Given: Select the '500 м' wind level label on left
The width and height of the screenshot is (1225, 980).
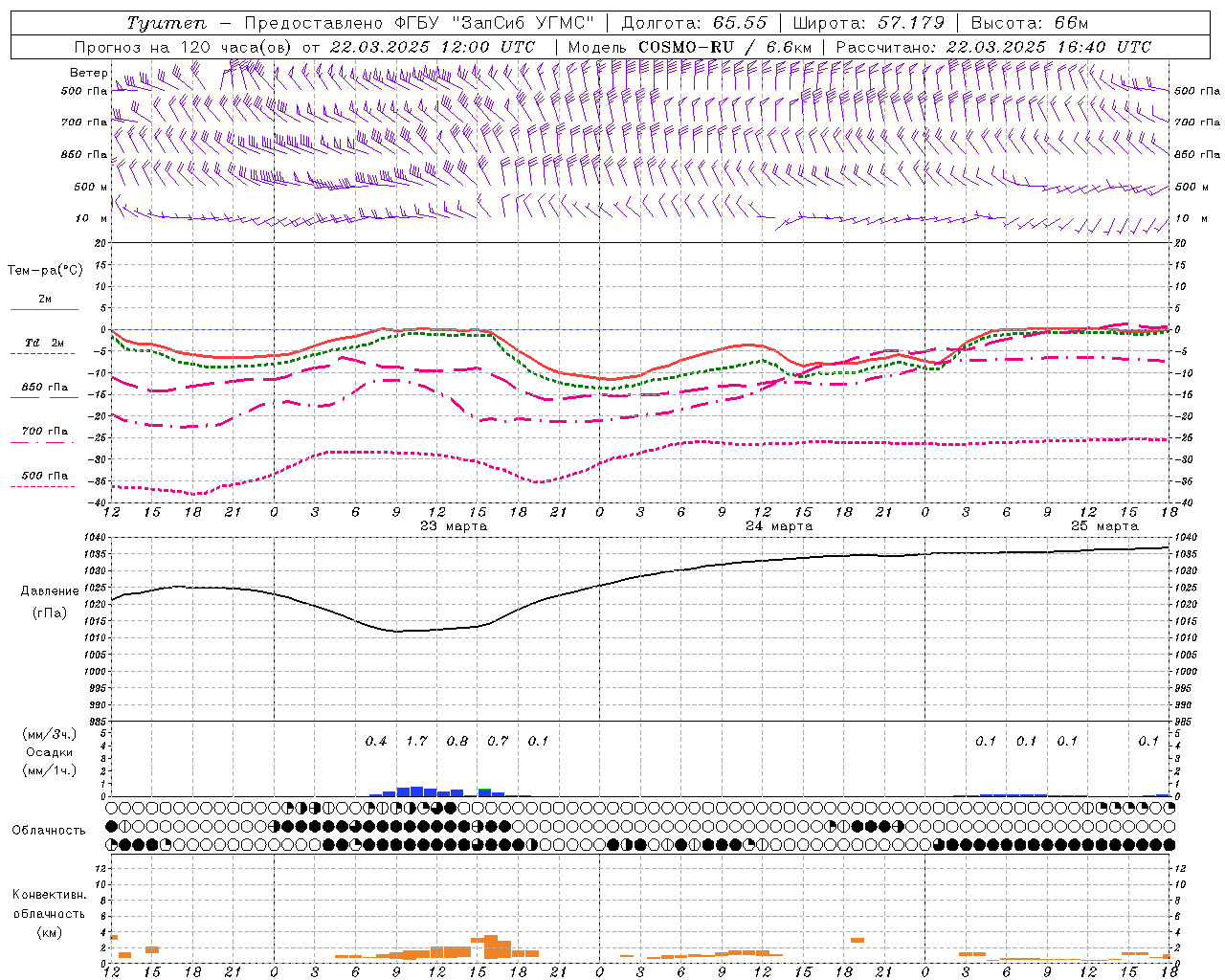Looking at the screenshot, I should click(x=90, y=187).
